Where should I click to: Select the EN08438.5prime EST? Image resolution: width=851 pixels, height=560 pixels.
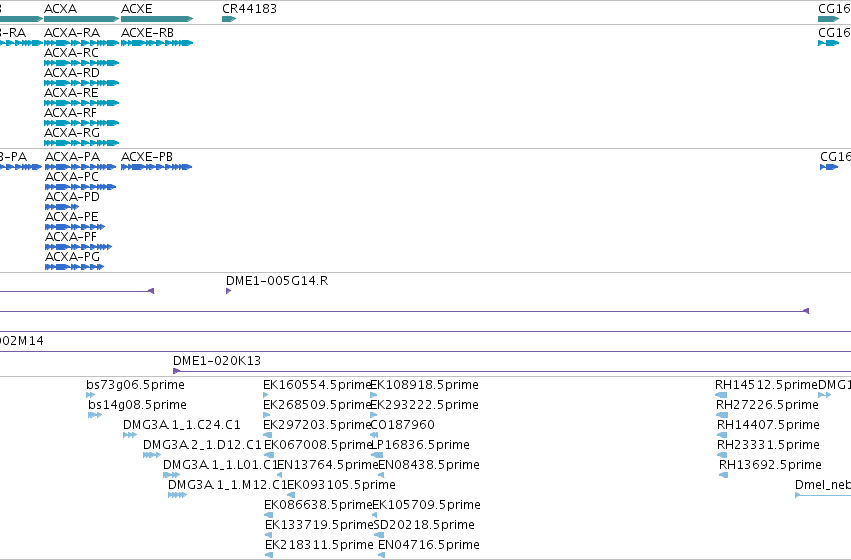pyautogui.click(x=381, y=475)
